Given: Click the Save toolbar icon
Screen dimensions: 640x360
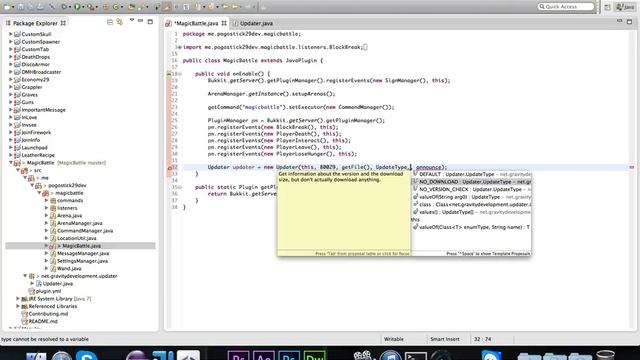Looking at the screenshot, I should tap(21, 7).
